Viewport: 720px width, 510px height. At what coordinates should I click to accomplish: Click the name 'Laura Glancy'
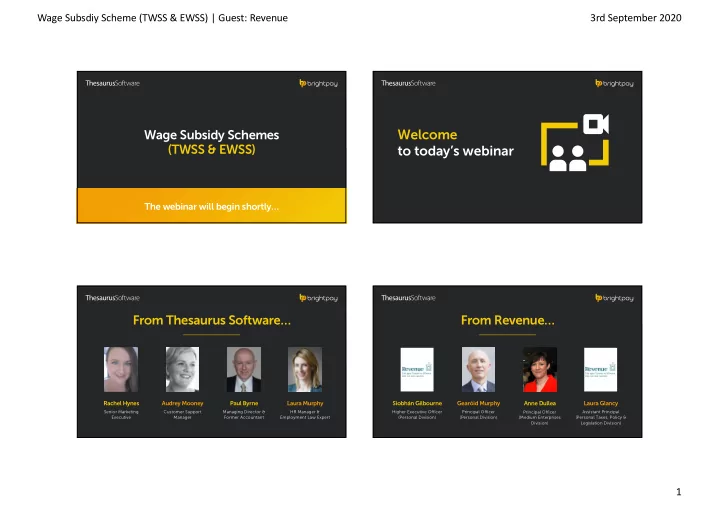601,403
